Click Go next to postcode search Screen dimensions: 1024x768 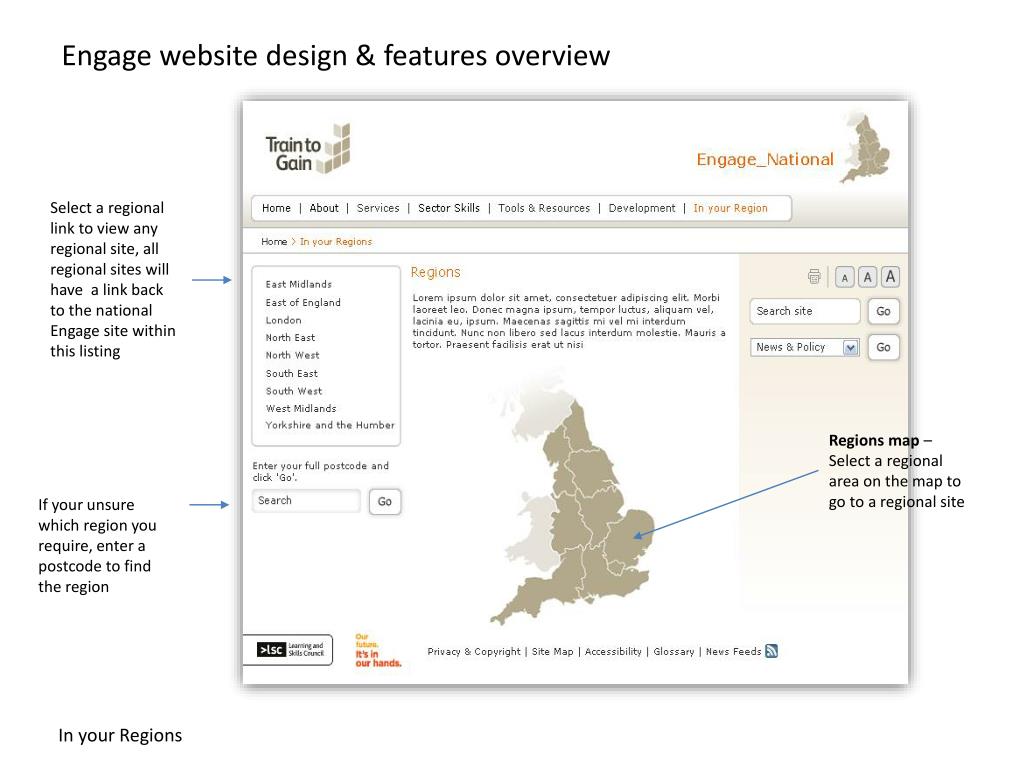[385, 502]
